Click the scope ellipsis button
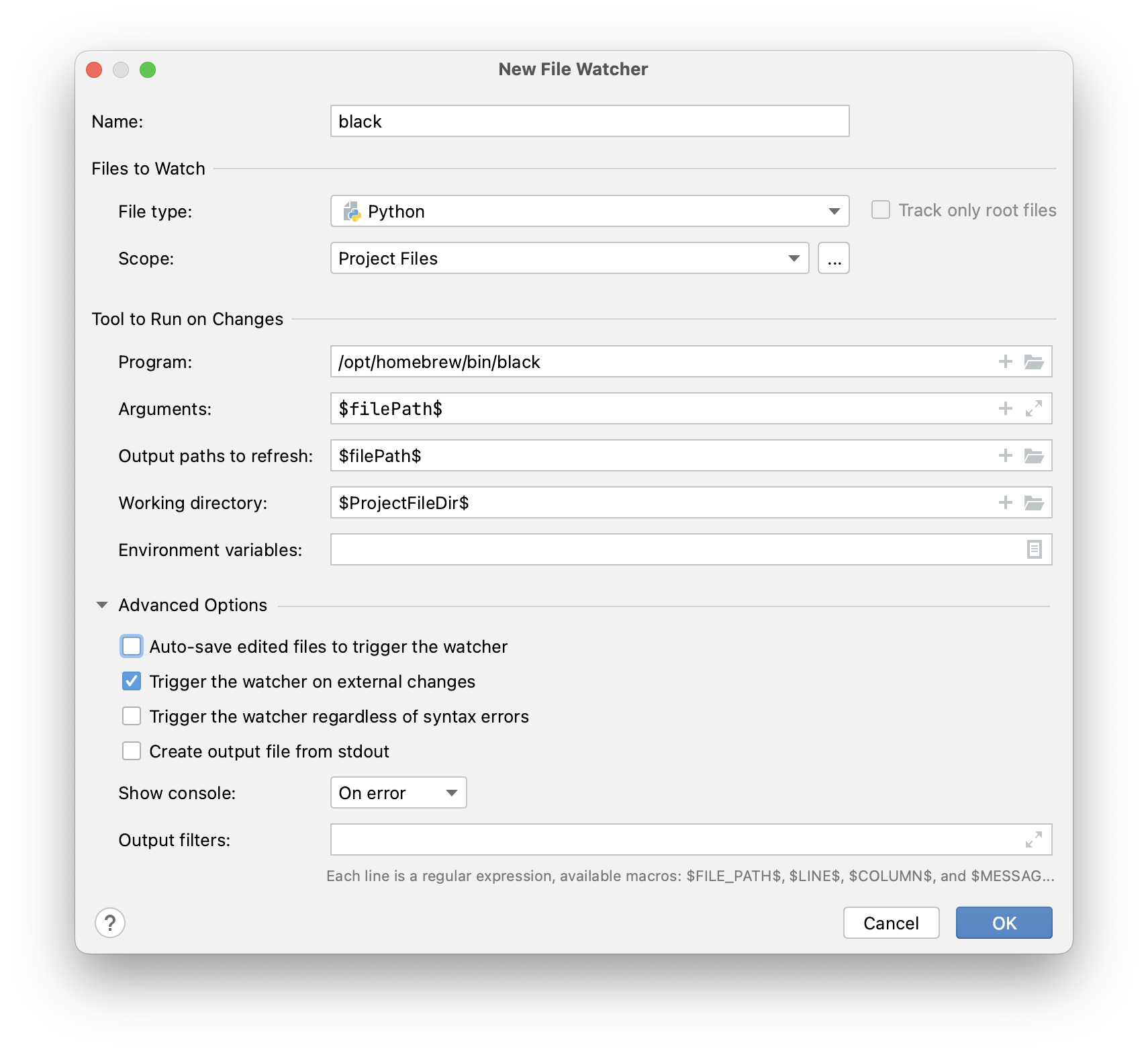 pos(834,259)
